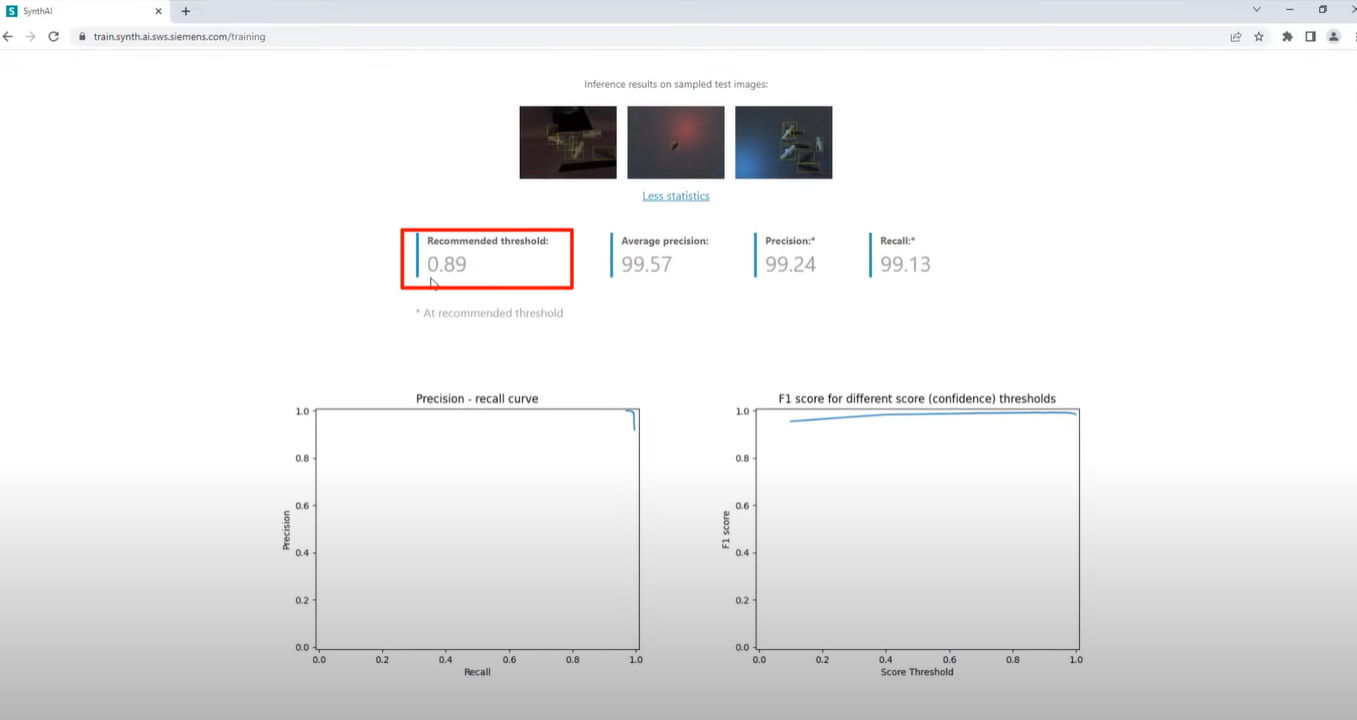Select the highlighted Recommended threshold card

(486, 258)
